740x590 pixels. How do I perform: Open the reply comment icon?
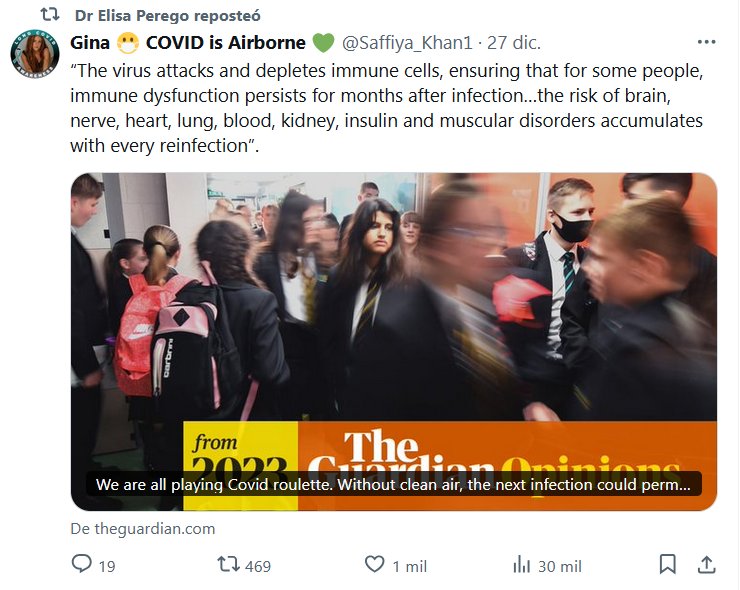point(81,564)
